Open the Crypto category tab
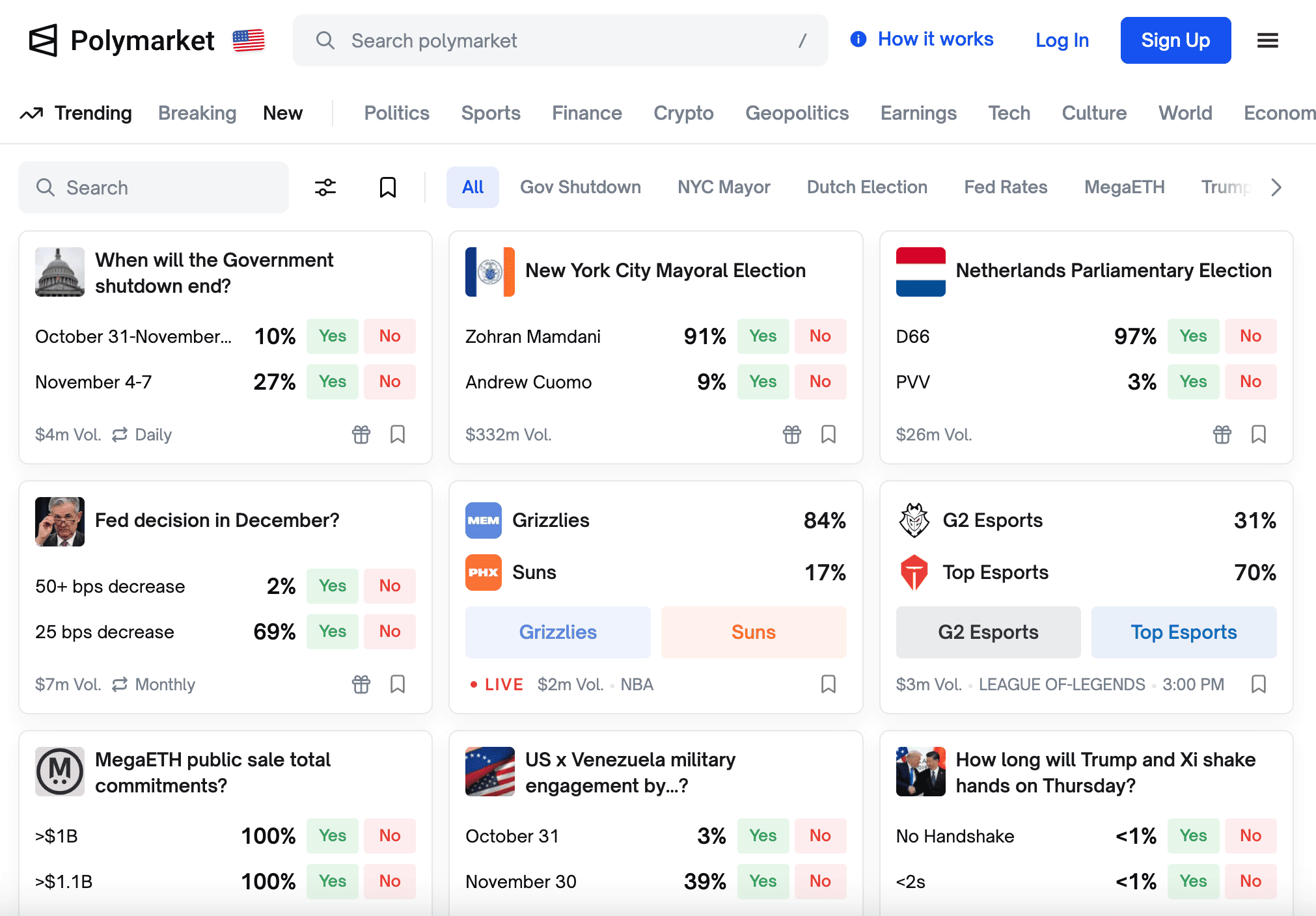Viewport: 1316px width, 916px height. (683, 113)
